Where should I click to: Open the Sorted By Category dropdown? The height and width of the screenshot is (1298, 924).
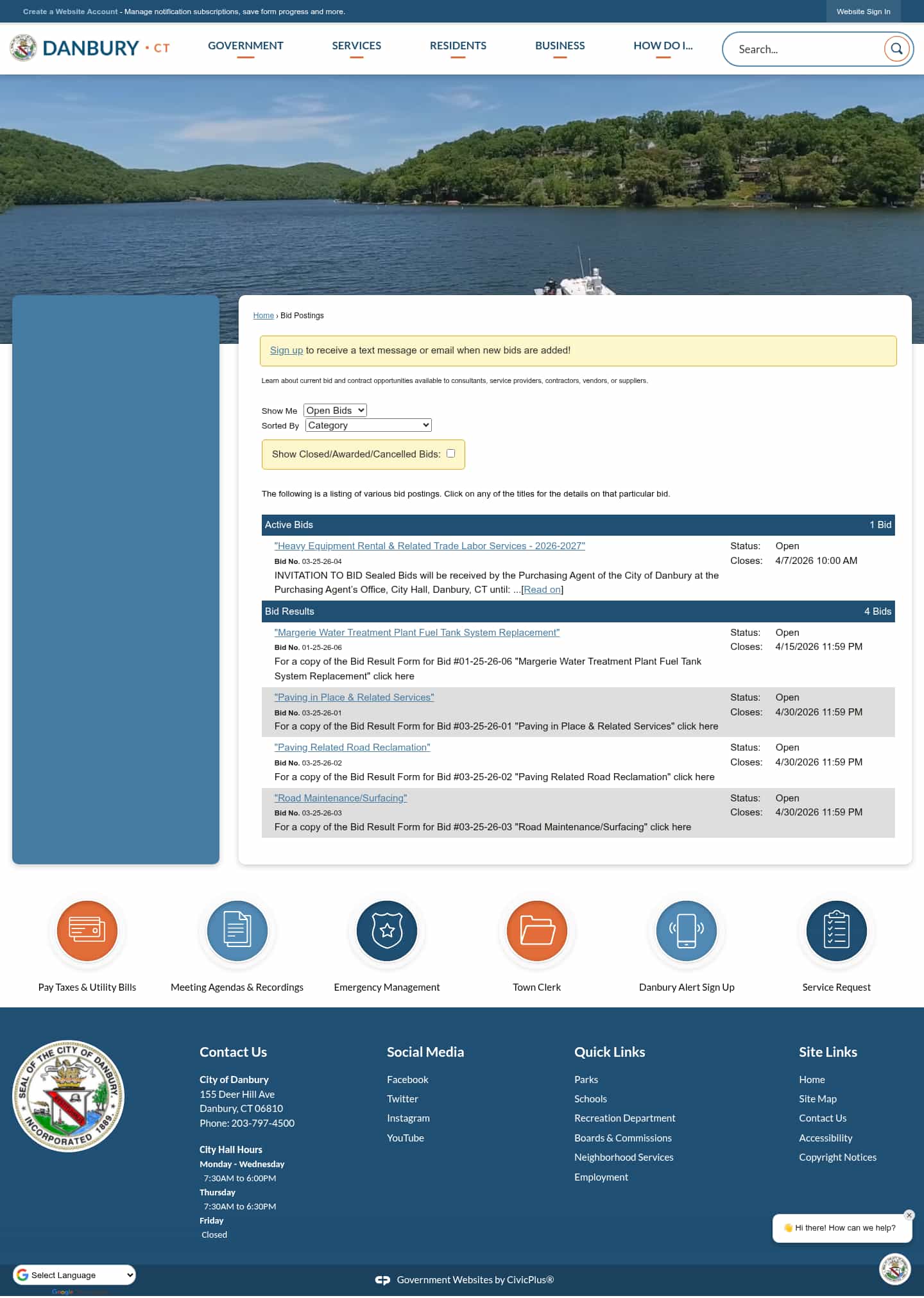pyautogui.click(x=368, y=425)
